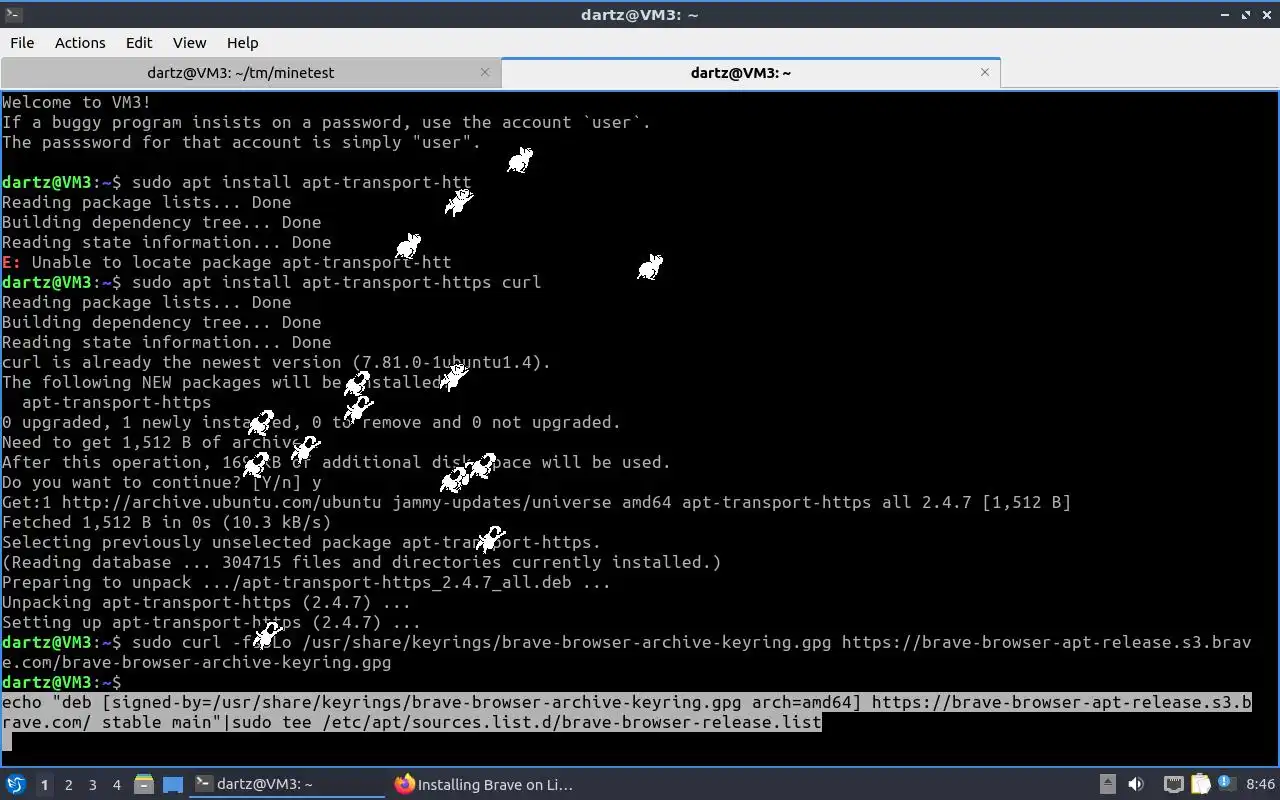Screen dimensions: 1280x800
Task: Close the ~/tm/minetest tab
Action: click(x=485, y=72)
